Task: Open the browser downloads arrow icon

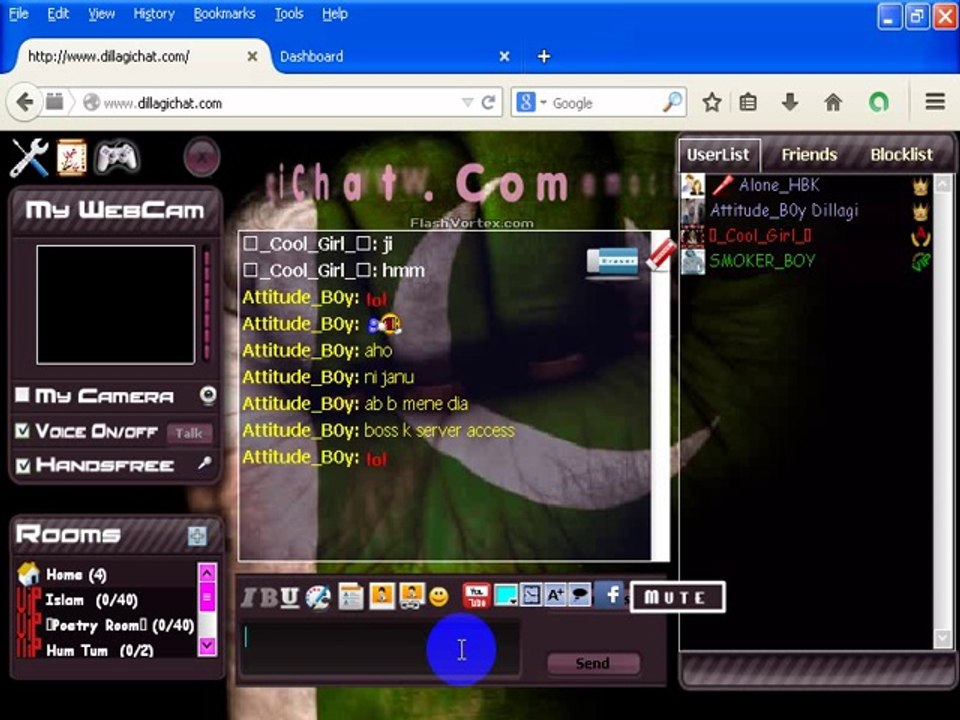Action: coord(790,102)
